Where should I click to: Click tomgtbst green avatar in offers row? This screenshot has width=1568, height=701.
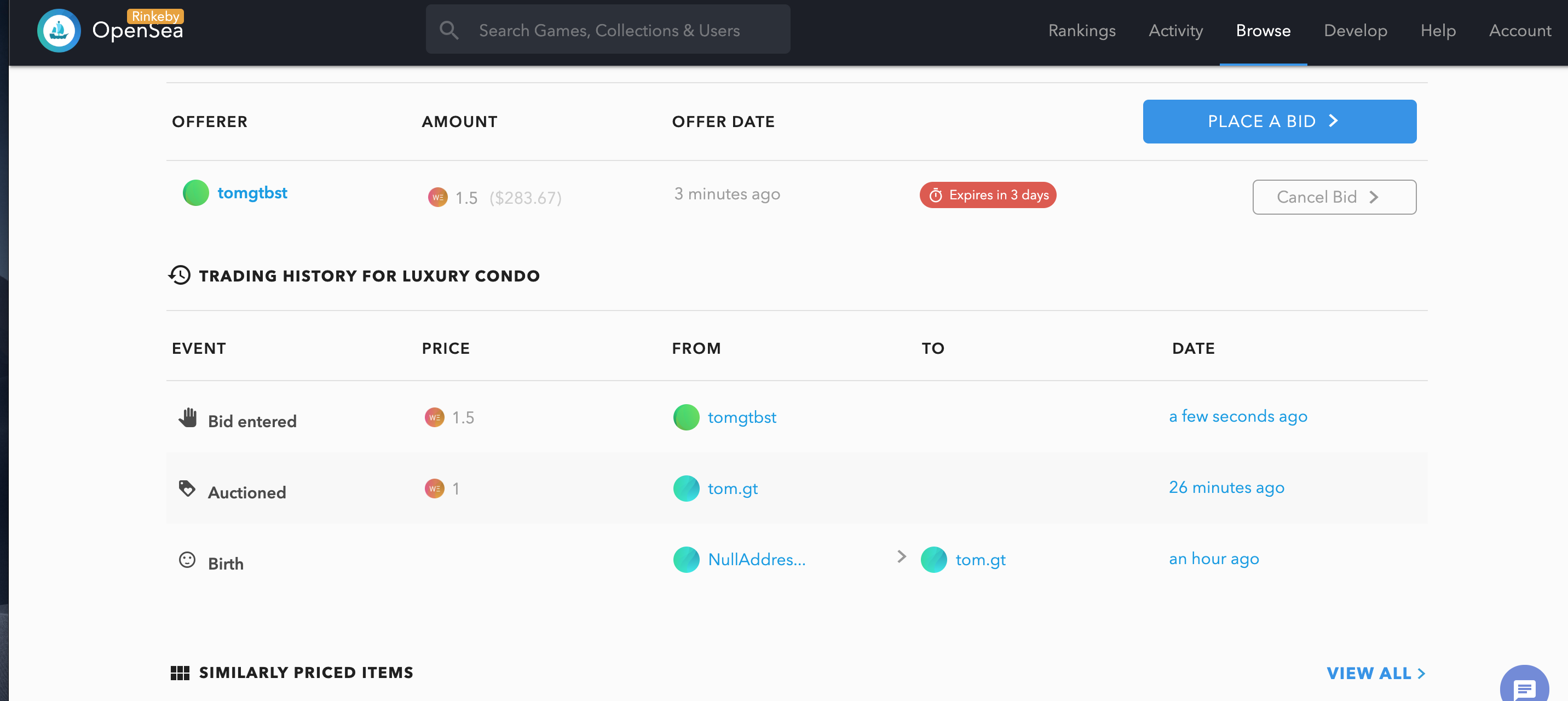tap(195, 193)
